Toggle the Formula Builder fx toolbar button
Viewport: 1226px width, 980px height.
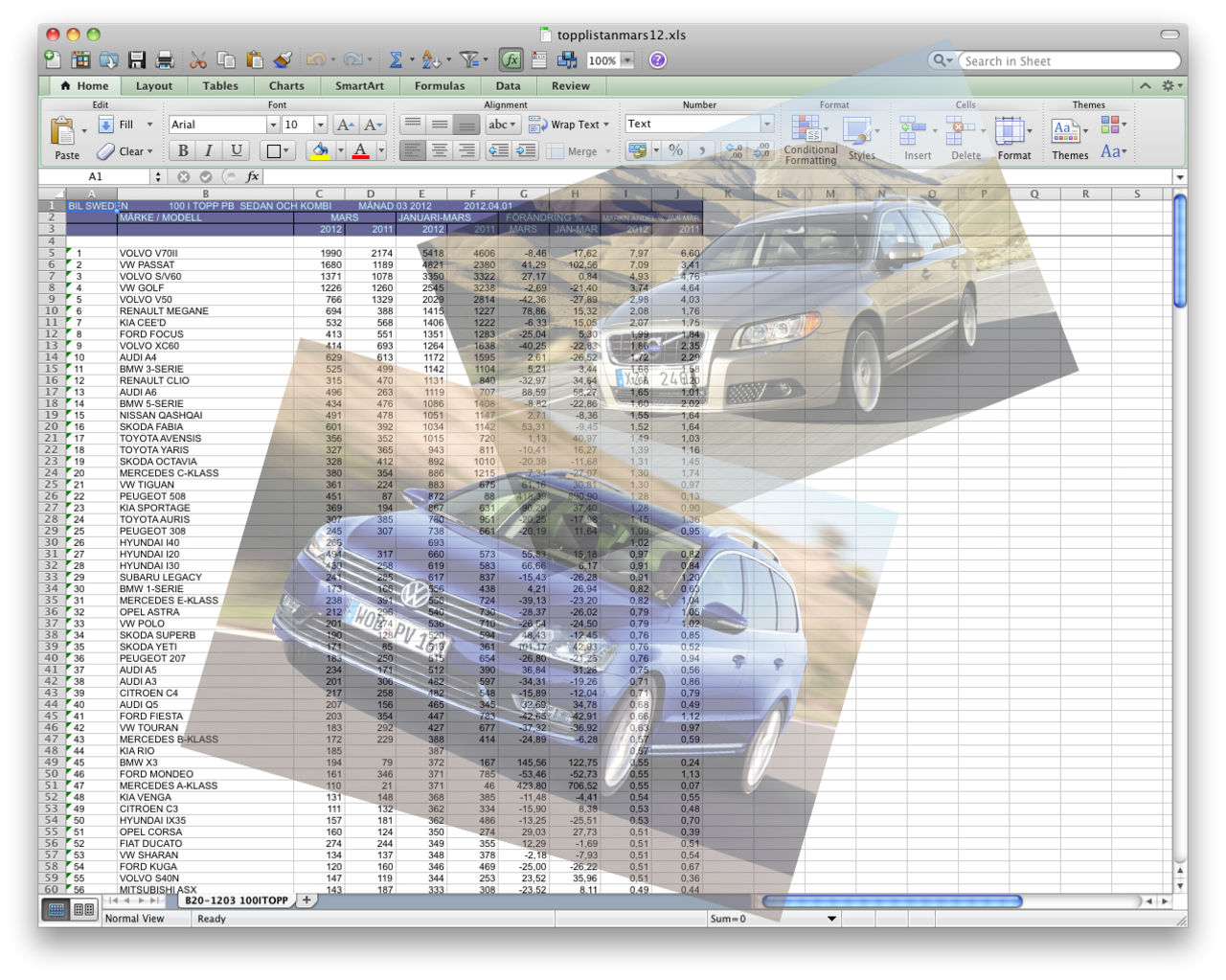coord(511,60)
